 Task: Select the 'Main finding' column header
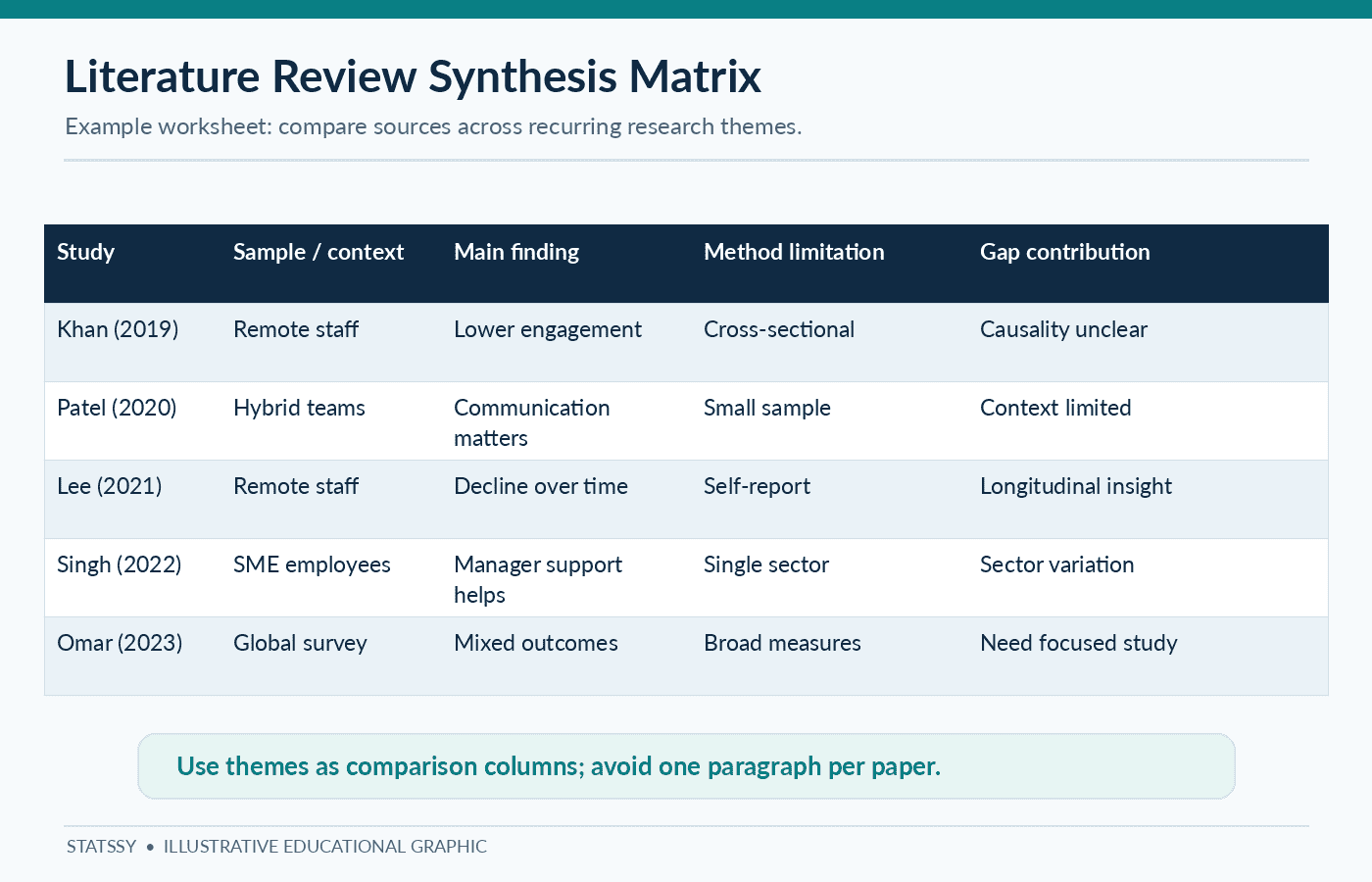516,253
